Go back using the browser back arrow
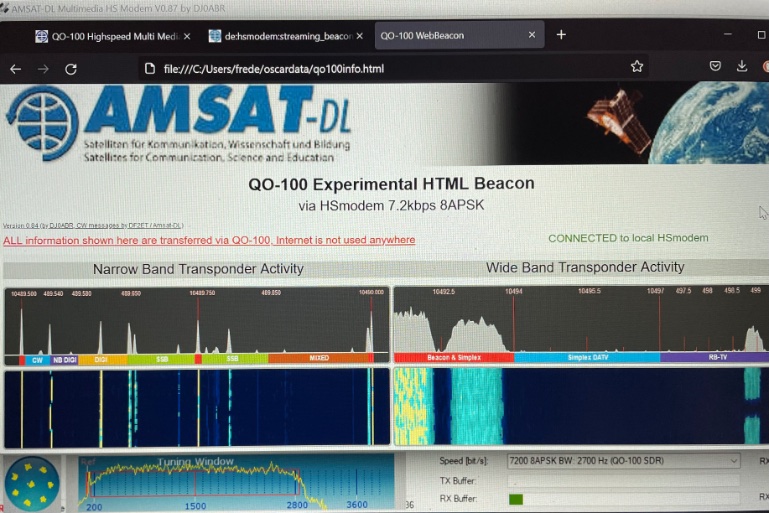 coord(16,69)
